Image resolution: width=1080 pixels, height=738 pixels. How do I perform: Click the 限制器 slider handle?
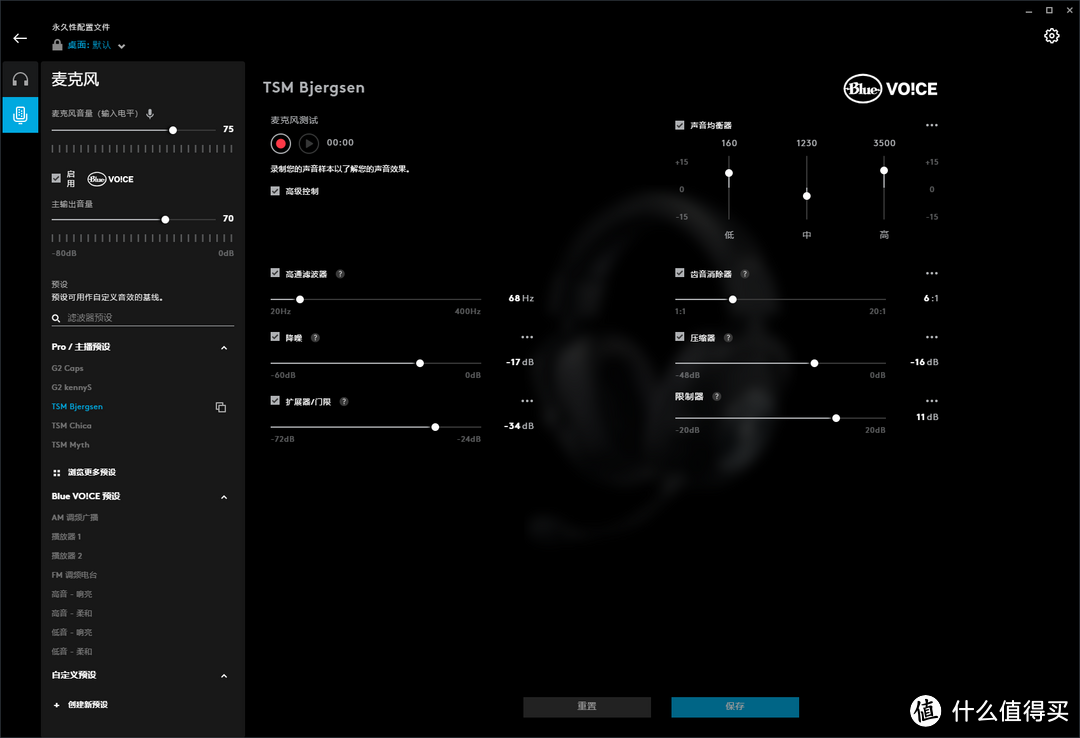836,418
